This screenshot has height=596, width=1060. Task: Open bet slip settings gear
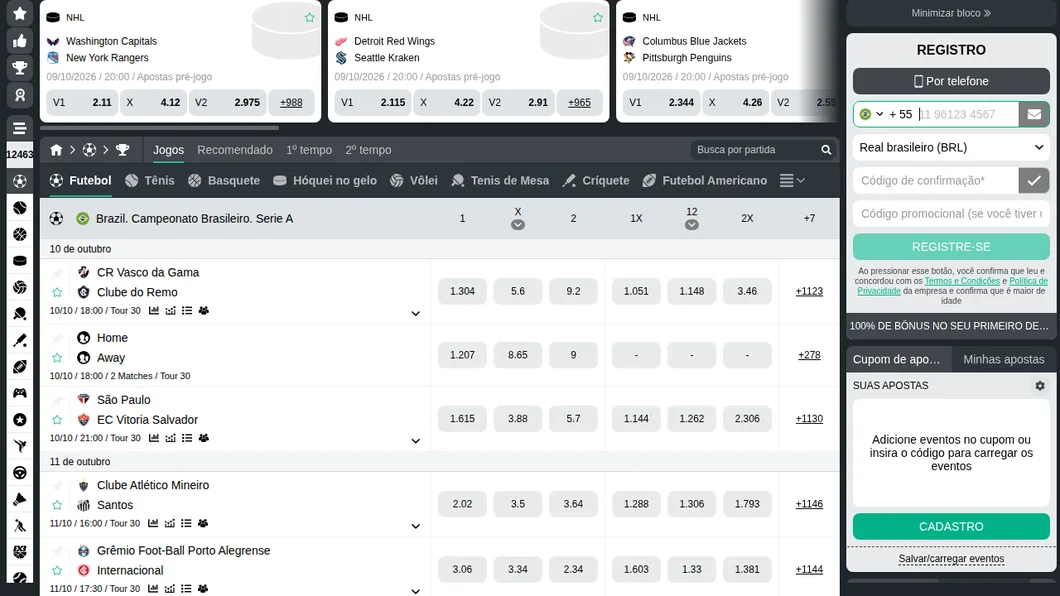(x=1040, y=386)
